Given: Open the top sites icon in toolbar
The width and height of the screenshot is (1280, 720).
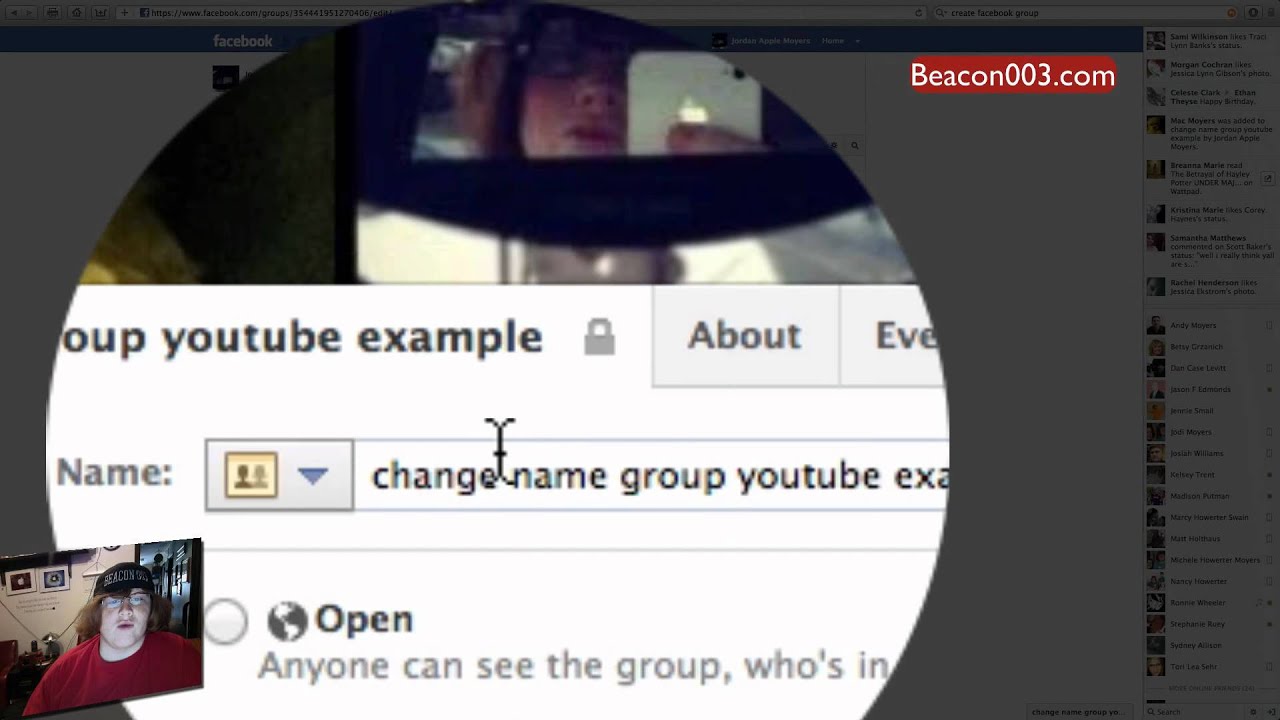Looking at the screenshot, I should point(100,13).
